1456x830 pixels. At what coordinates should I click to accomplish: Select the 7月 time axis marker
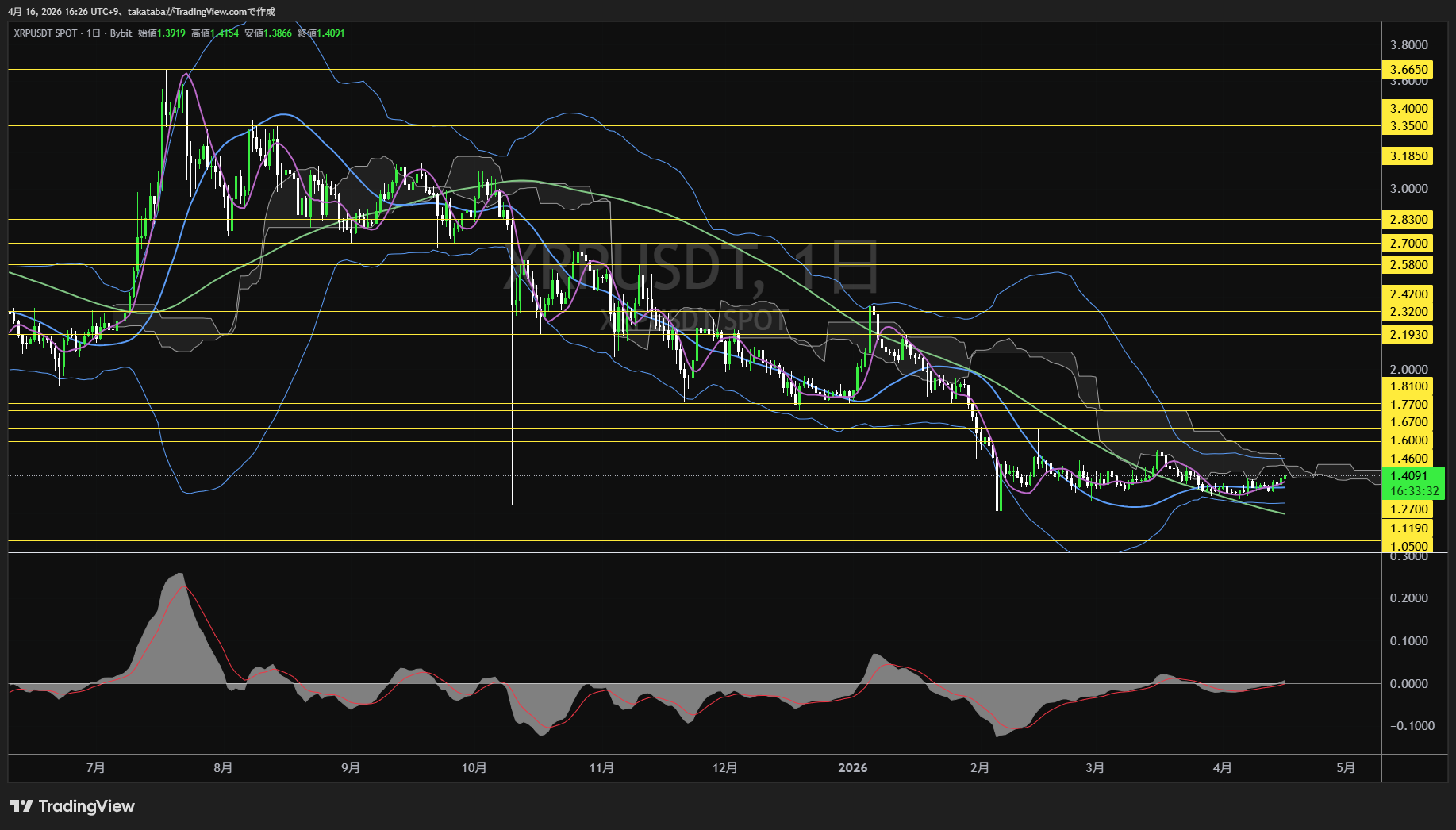pos(95,768)
